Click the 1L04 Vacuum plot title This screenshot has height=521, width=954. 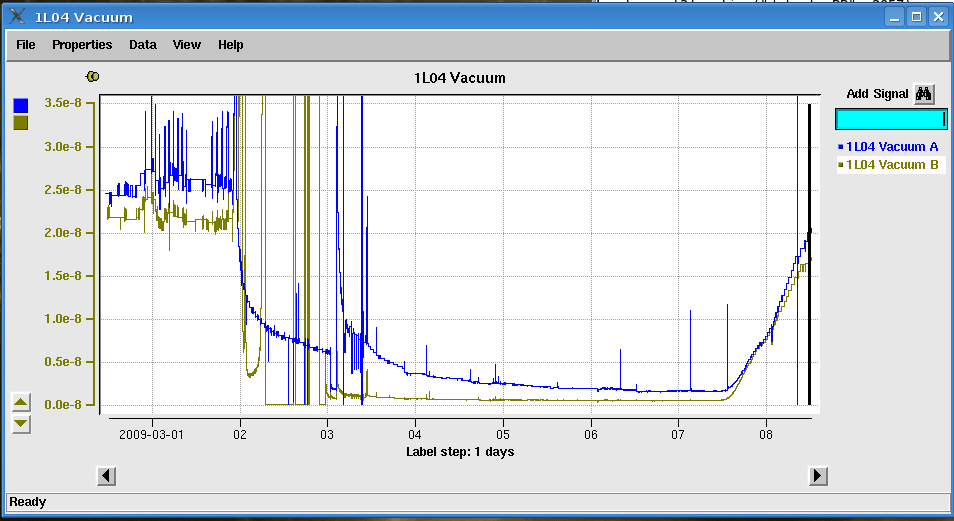click(459, 78)
